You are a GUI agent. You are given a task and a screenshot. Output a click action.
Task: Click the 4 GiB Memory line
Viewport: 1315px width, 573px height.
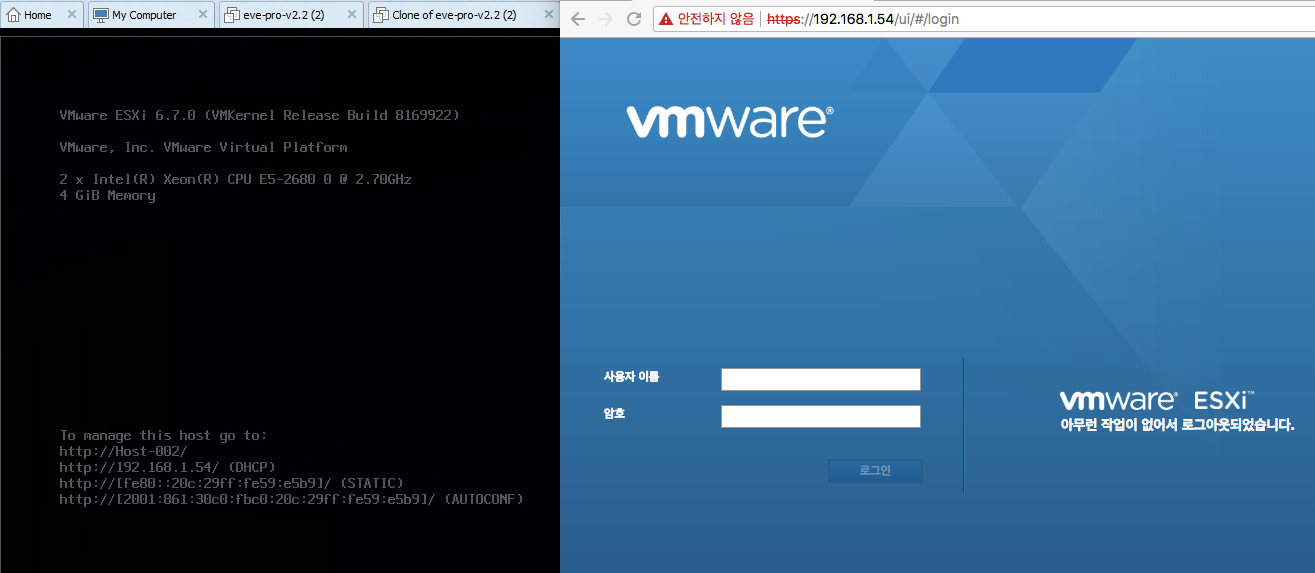click(x=108, y=195)
